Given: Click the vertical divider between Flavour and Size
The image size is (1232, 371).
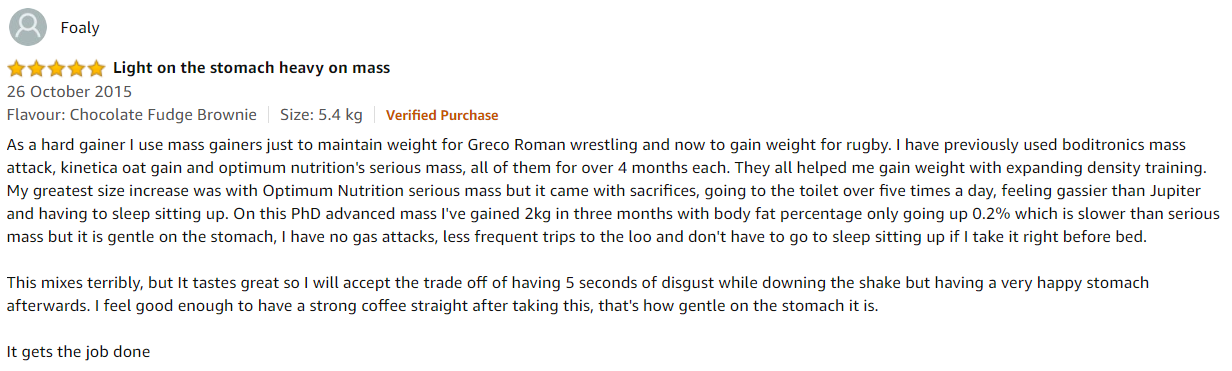Looking at the screenshot, I should [x=269, y=115].
